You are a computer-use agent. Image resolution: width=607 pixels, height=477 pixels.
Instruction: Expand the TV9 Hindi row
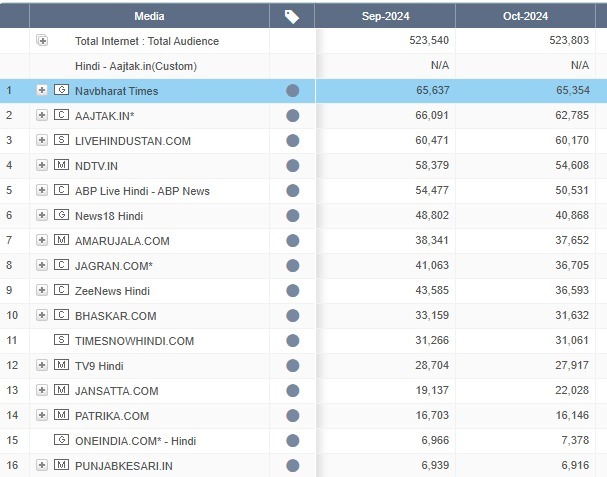point(42,365)
